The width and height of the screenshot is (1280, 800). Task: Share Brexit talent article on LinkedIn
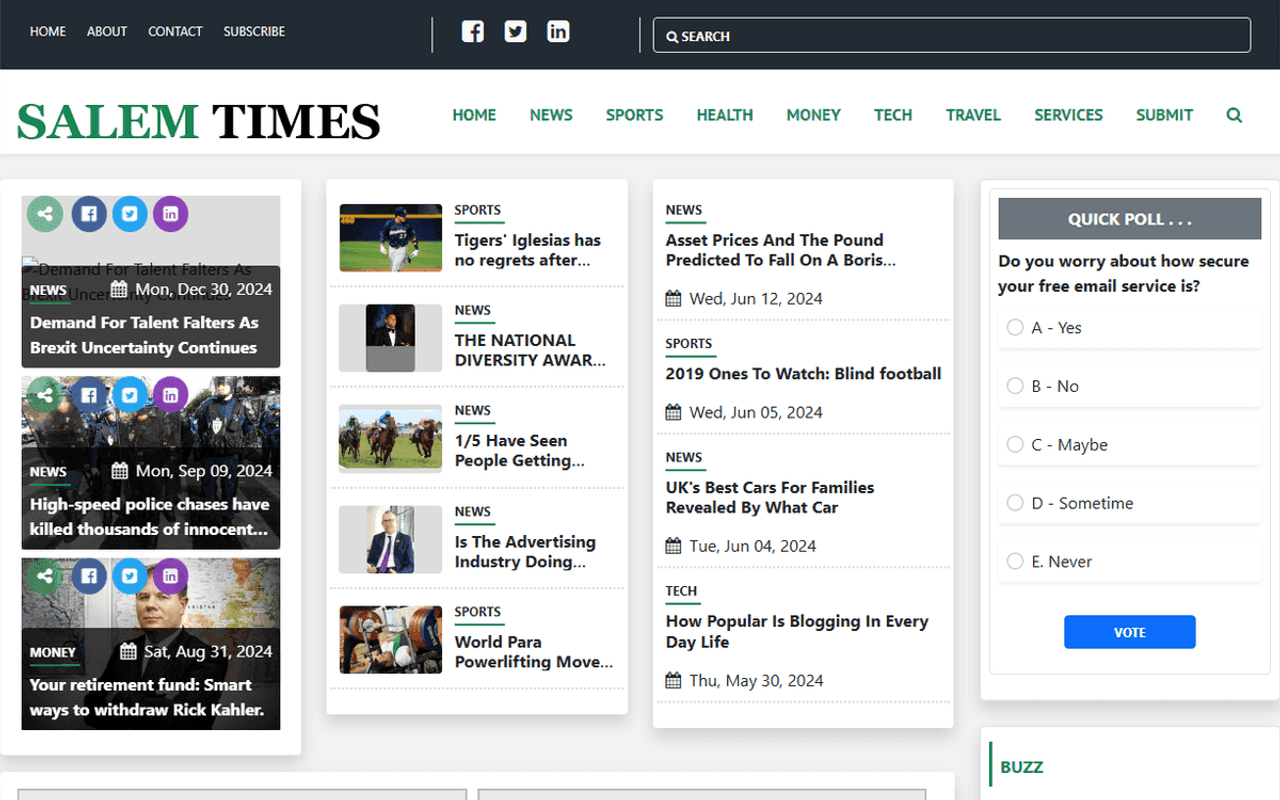170,213
